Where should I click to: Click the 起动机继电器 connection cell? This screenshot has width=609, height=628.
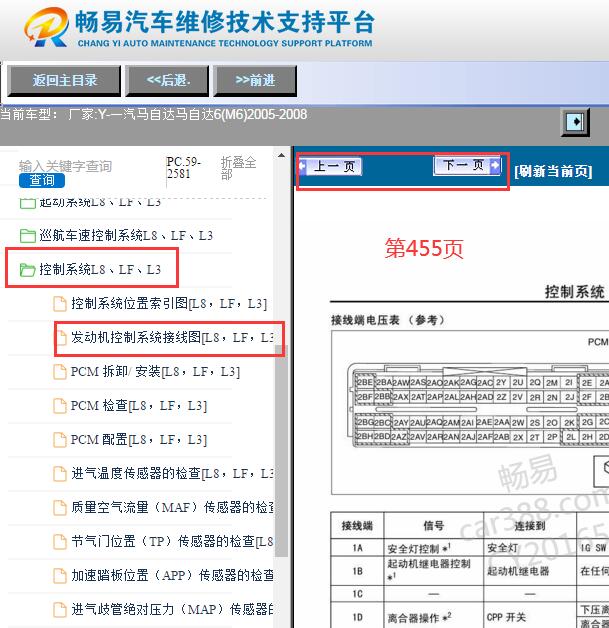(530, 571)
